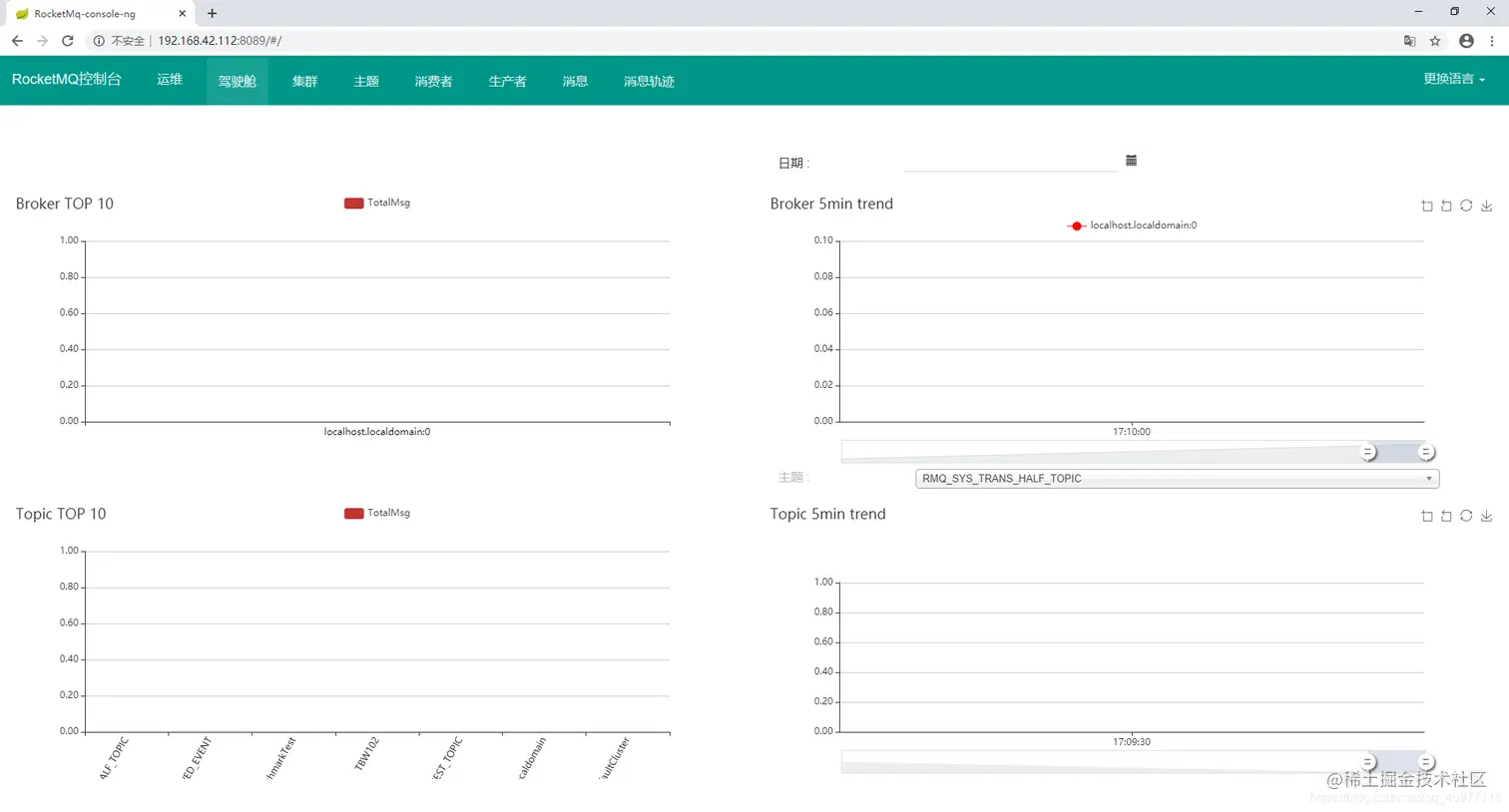Open the 消息 message tab
The width and height of the screenshot is (1509, 812).
point(575,81)
